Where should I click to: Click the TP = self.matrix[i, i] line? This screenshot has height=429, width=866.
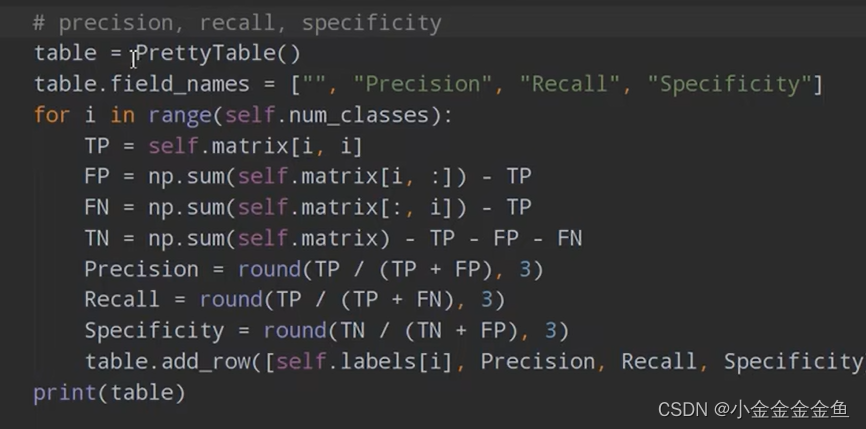[224, 146]
